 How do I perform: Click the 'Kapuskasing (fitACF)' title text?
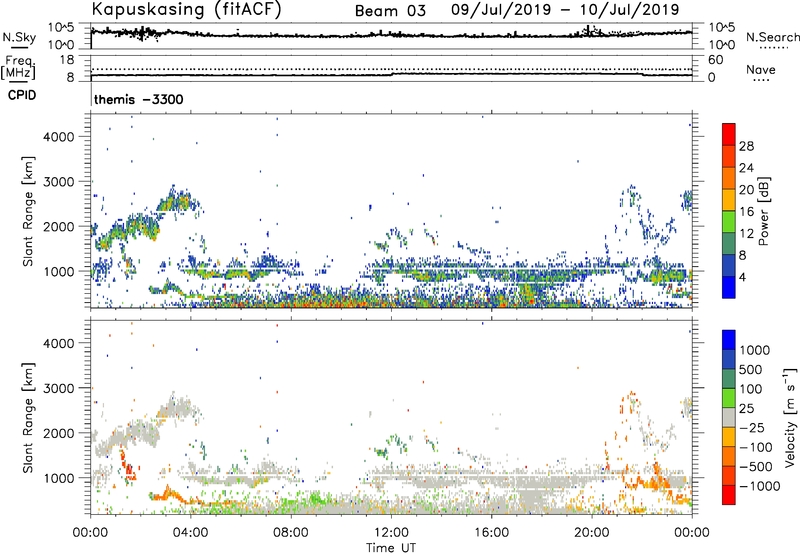tap(186, 10)
